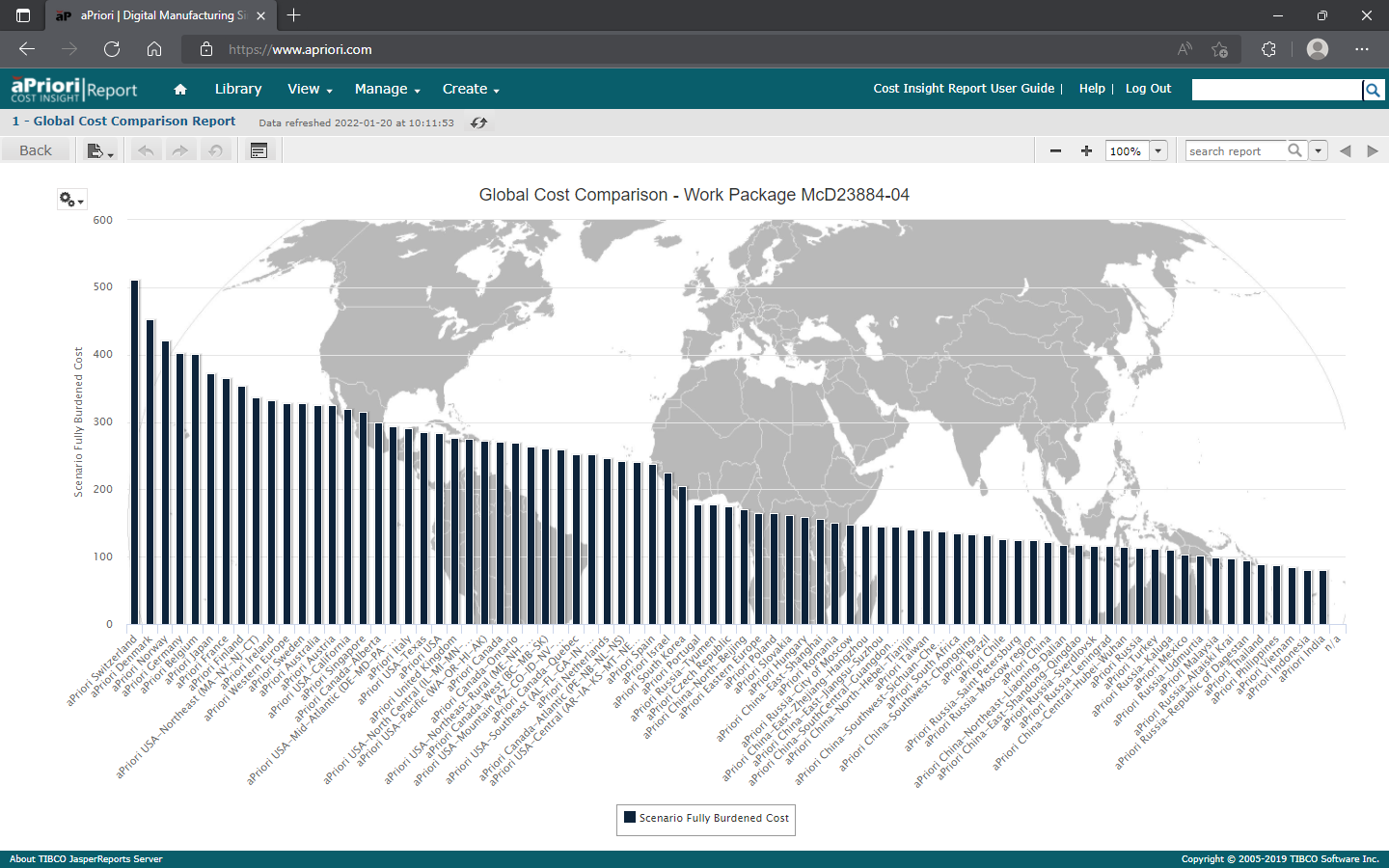
Task: Click the chart title Global Cost Comparison
Action: 694,195
